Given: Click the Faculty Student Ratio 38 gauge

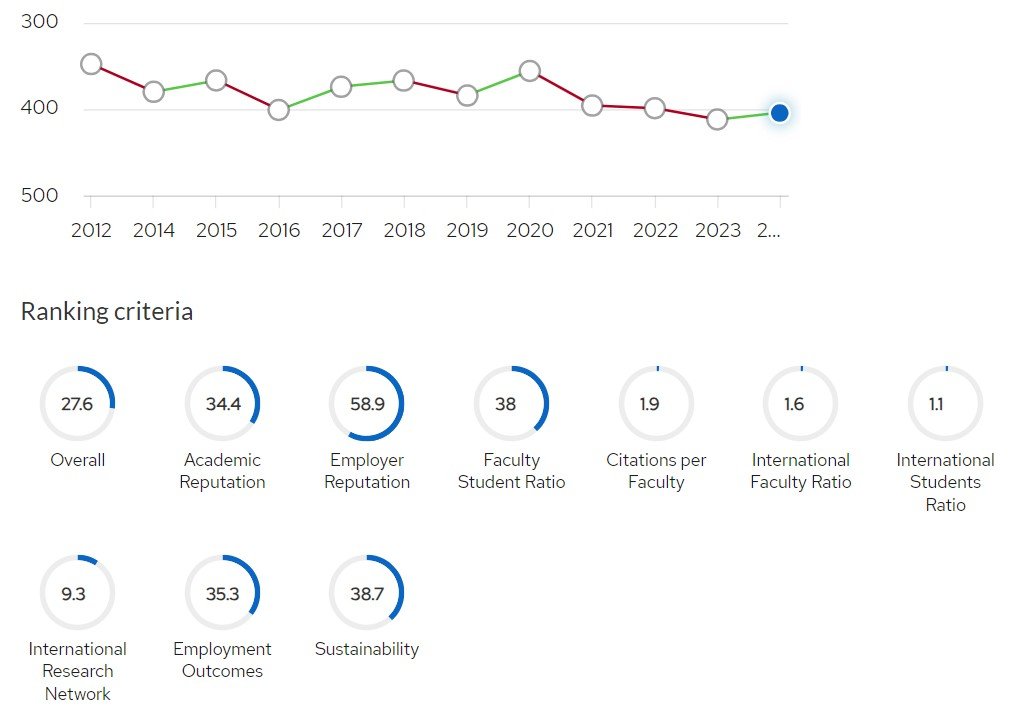Looking at the screenshot, I should pyautogui.click(x=511, y=404).
